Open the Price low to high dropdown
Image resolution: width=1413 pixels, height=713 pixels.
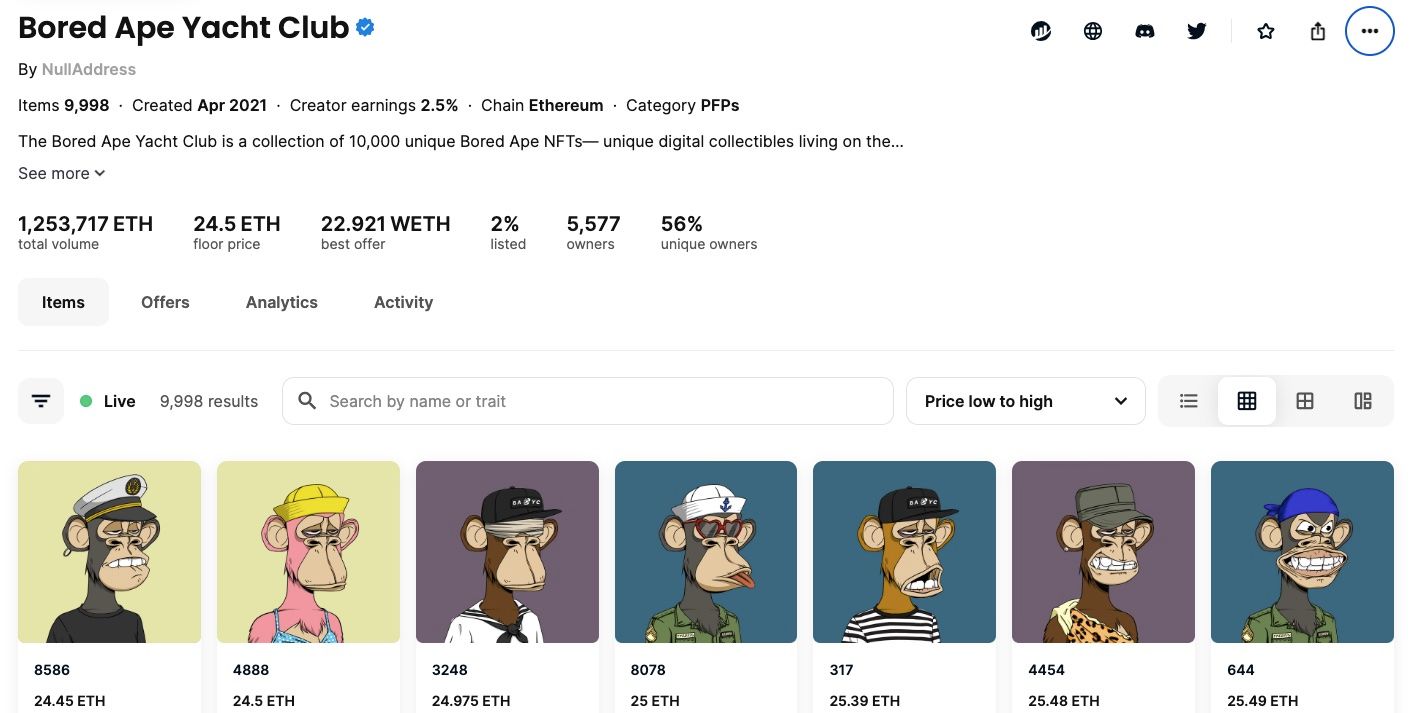pyautogui.click(x=1025, y=401)
